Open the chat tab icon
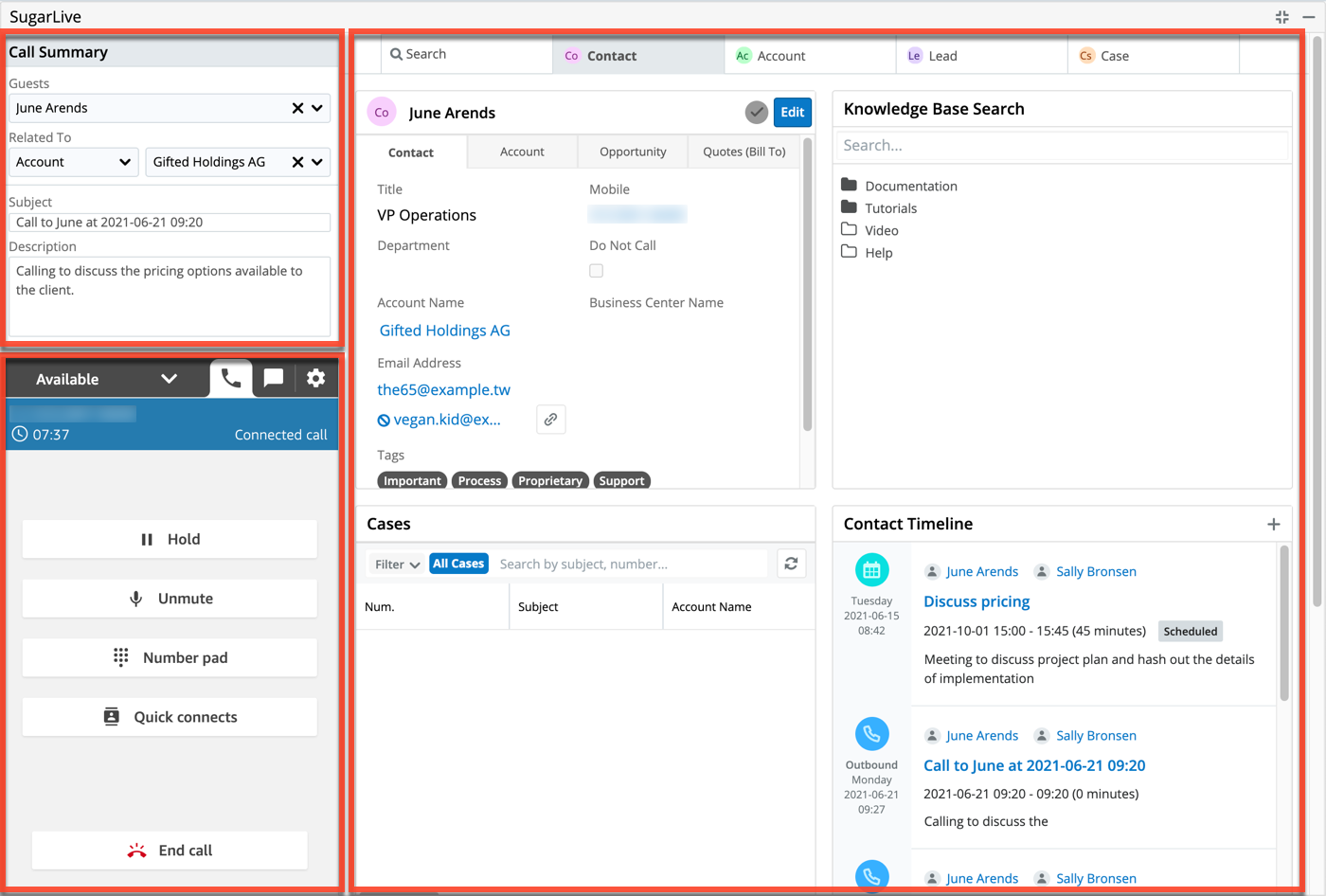 pyautogui.click(x=274, y=379)
